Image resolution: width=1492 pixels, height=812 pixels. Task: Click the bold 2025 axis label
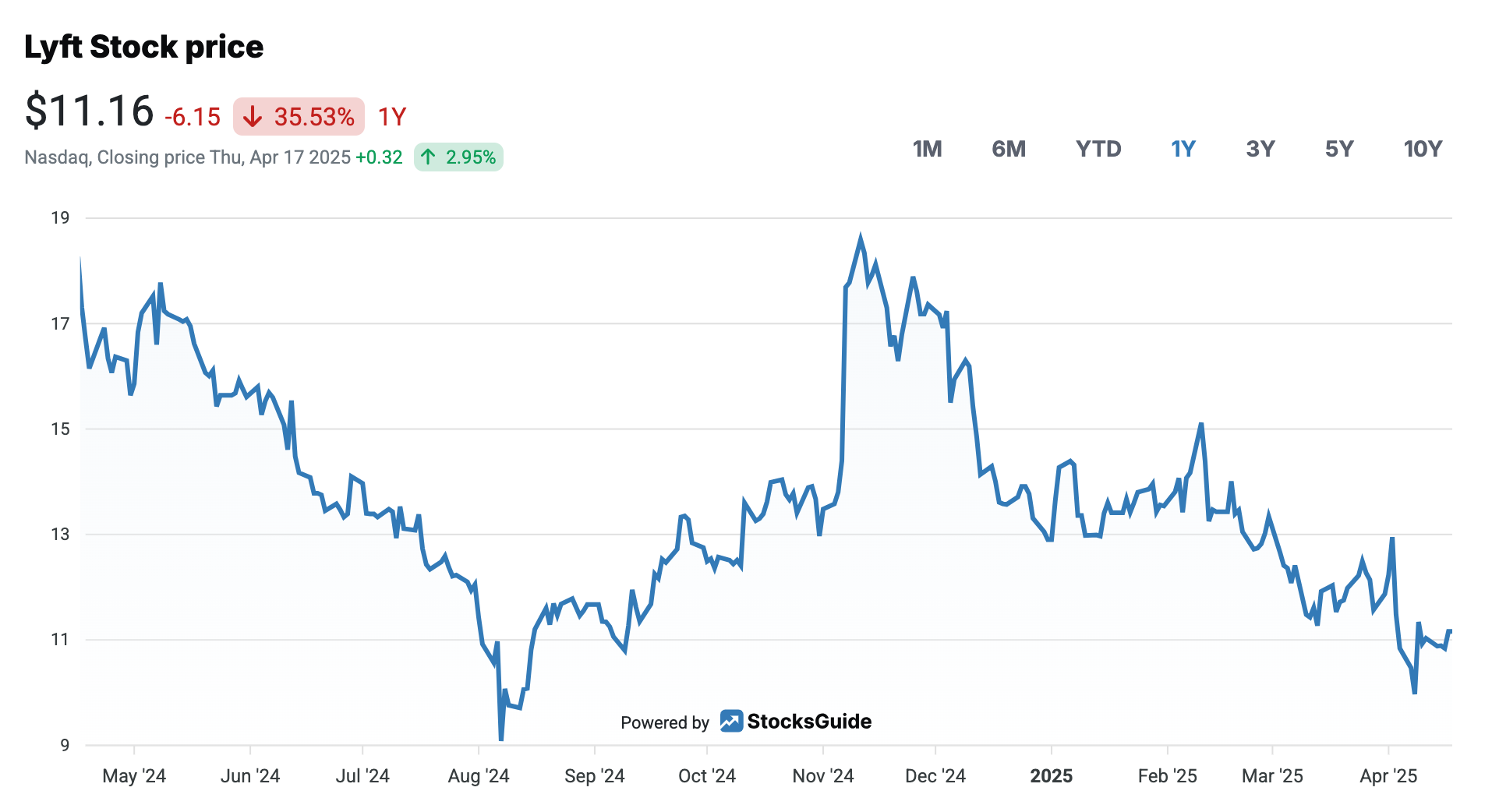click(1052, 776)
